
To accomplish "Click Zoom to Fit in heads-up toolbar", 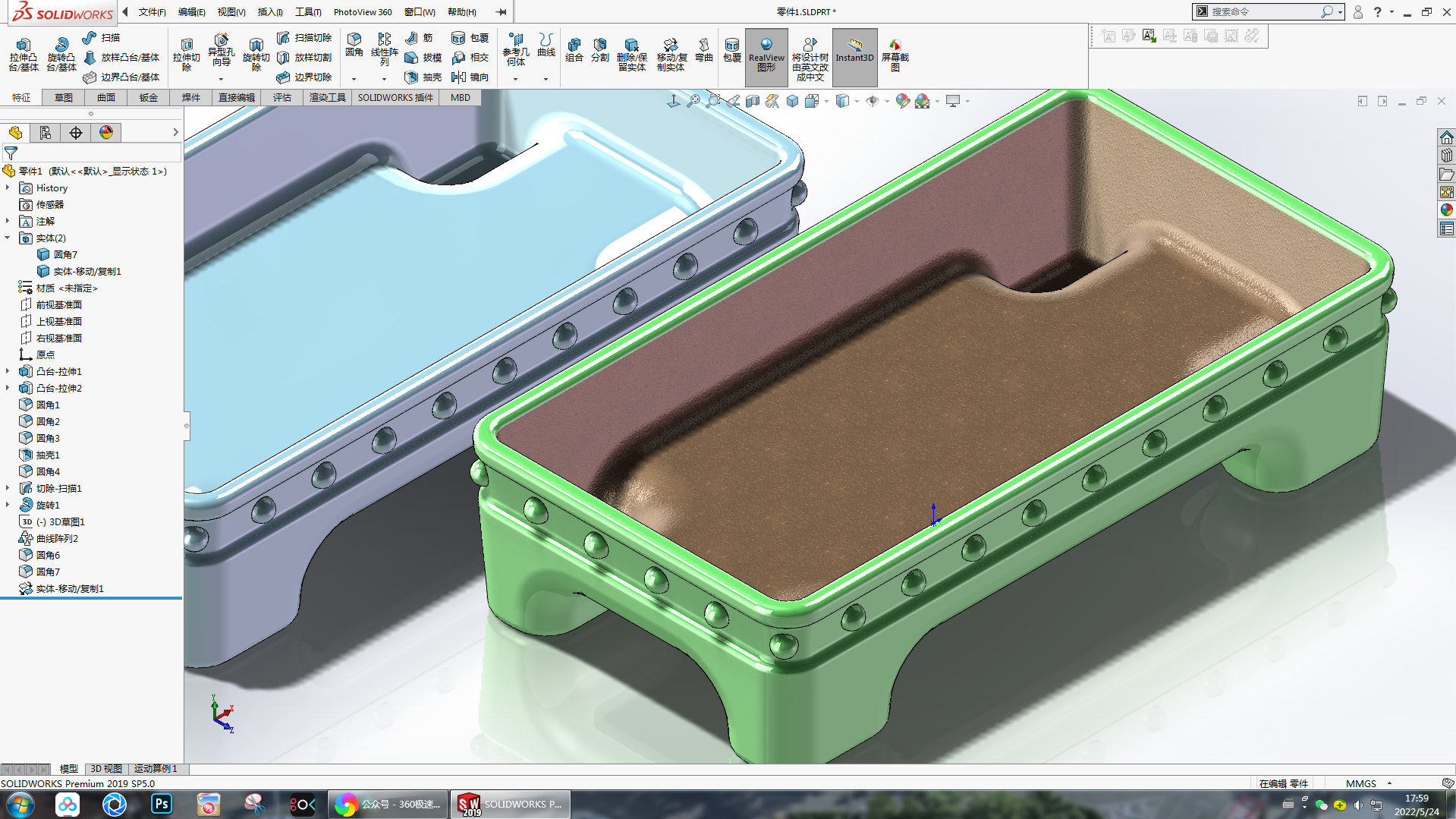I will (x=693, y=101).
